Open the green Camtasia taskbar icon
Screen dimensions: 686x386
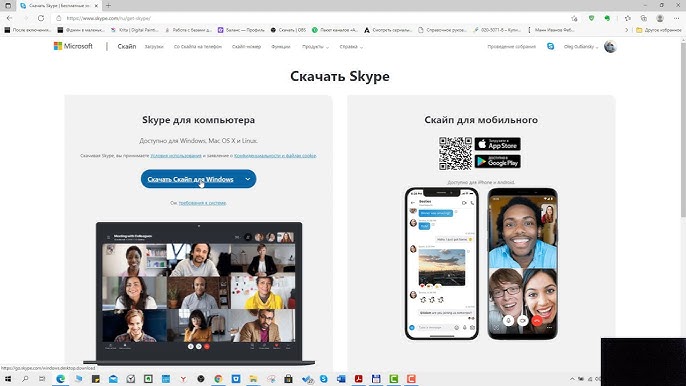[x=393, y=379]
